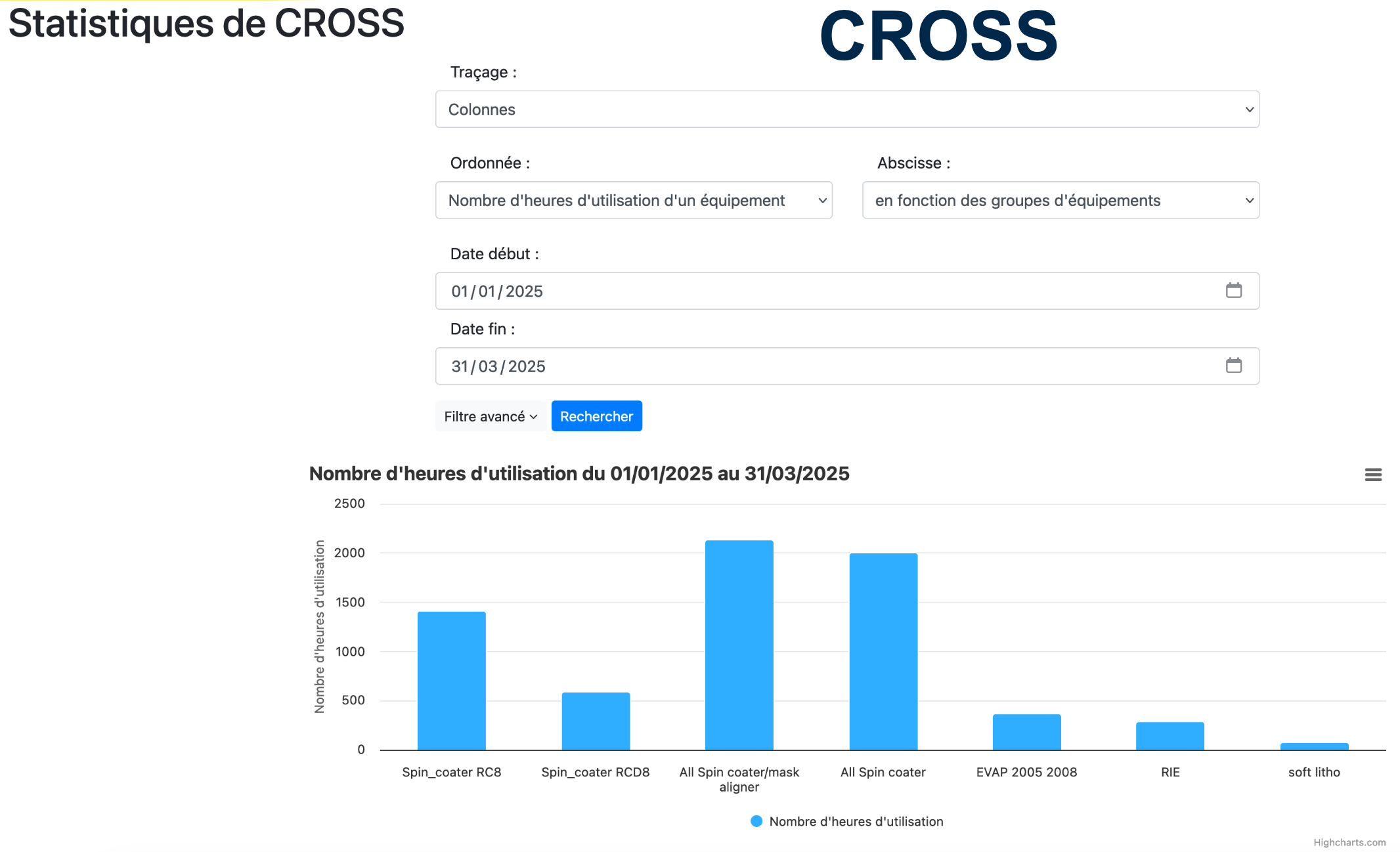Click the Spin_coater RC8 axis label
This screenshot has height=852, width=1400.
pyautogui.click(x=452, y=773)
